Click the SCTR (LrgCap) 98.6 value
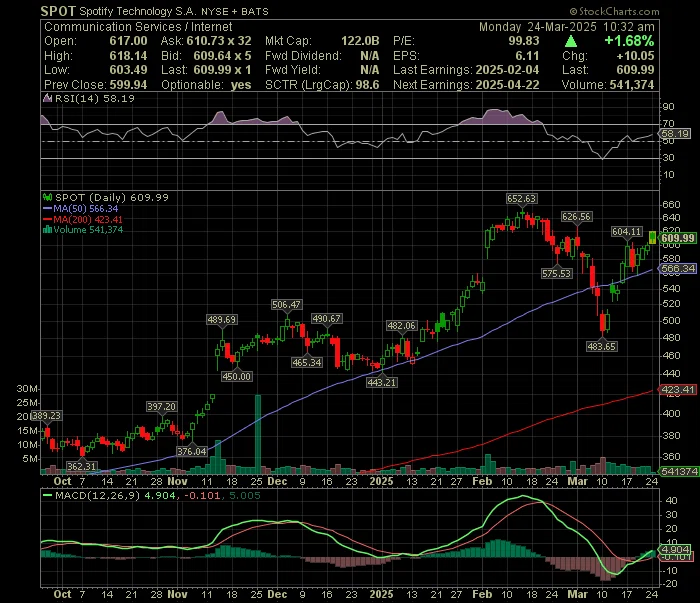This screenshot has height=603, width=700. click(x=367, y=84)
